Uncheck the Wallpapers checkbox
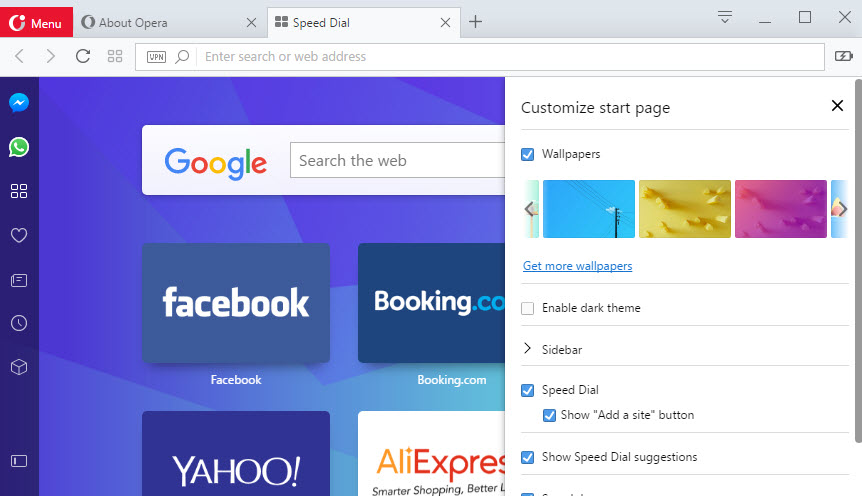The image size is (862, 496). pyautogui.click(x=527, y=155)
